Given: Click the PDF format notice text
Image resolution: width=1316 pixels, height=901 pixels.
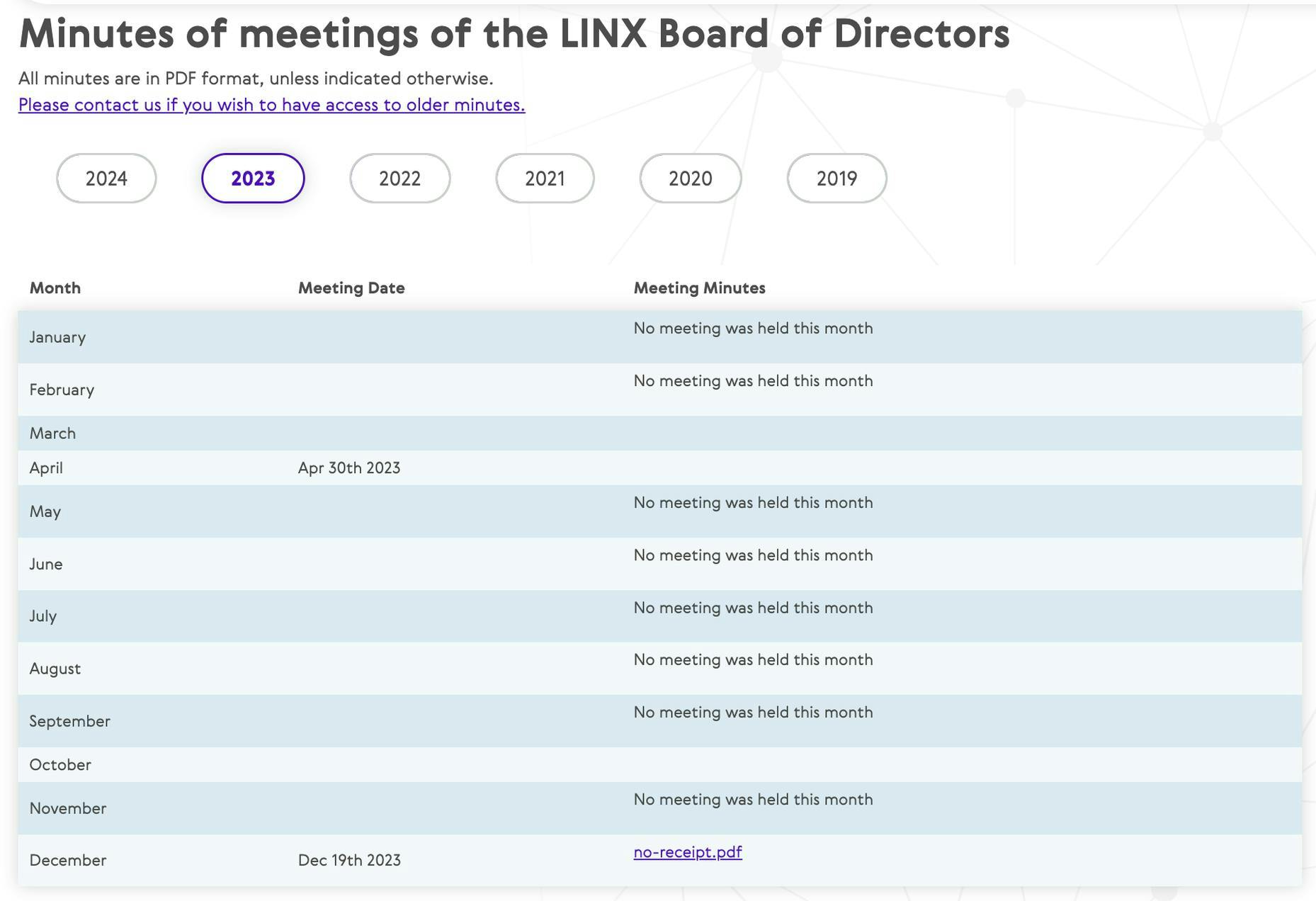Looking at the screenshot, I should click(256, 79).
